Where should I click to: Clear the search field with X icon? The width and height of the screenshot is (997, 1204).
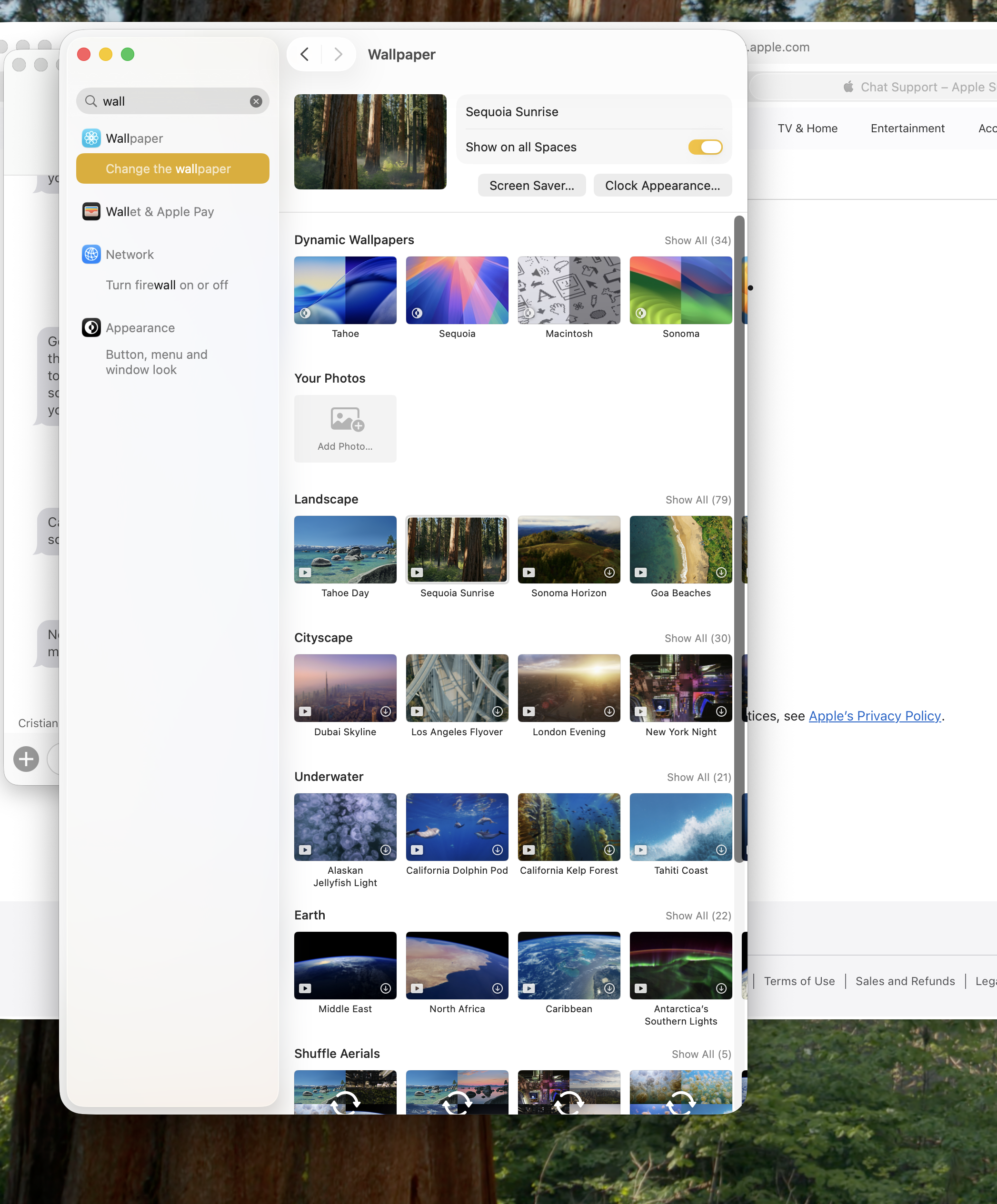(x=256, y=101)
